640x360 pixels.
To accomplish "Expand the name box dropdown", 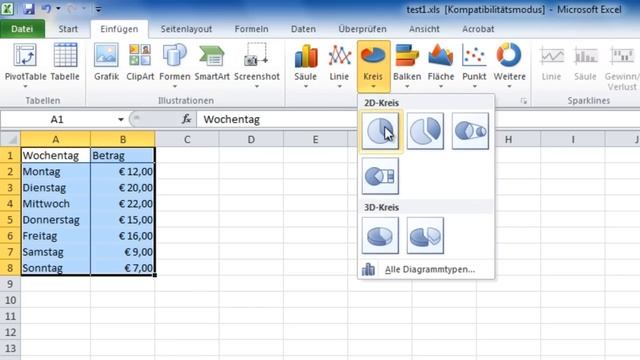I will (x=120, y=120).
